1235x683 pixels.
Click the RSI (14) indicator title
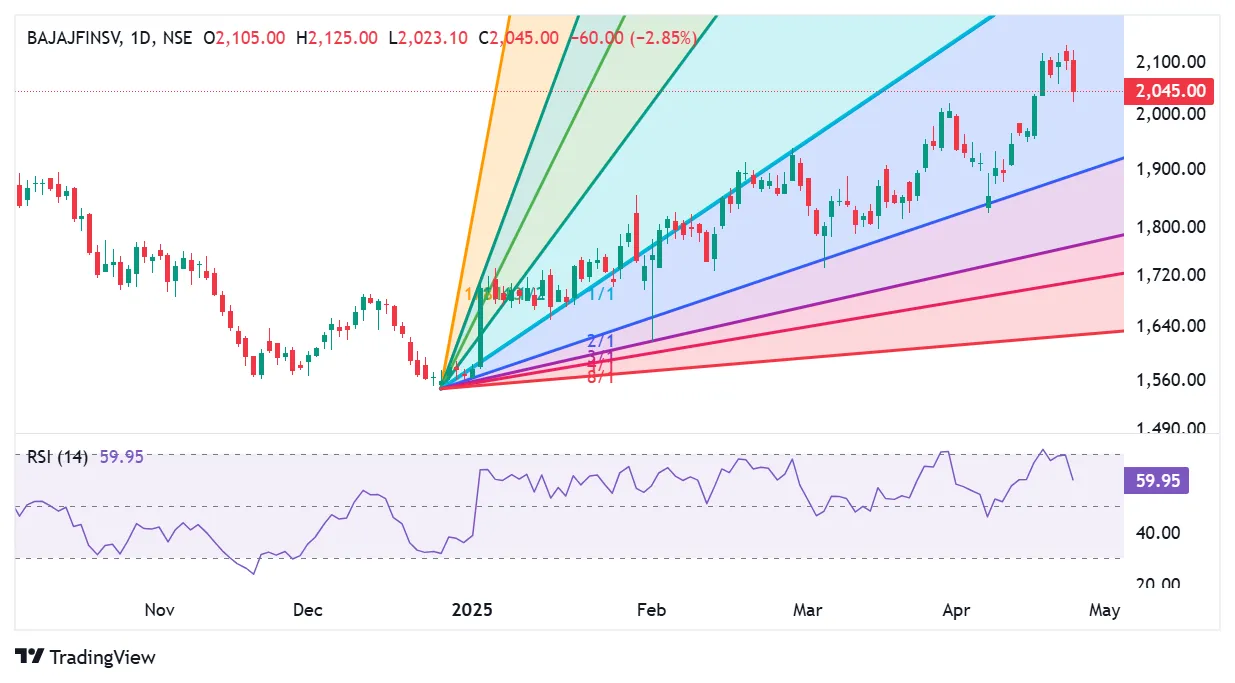point(59,457)
